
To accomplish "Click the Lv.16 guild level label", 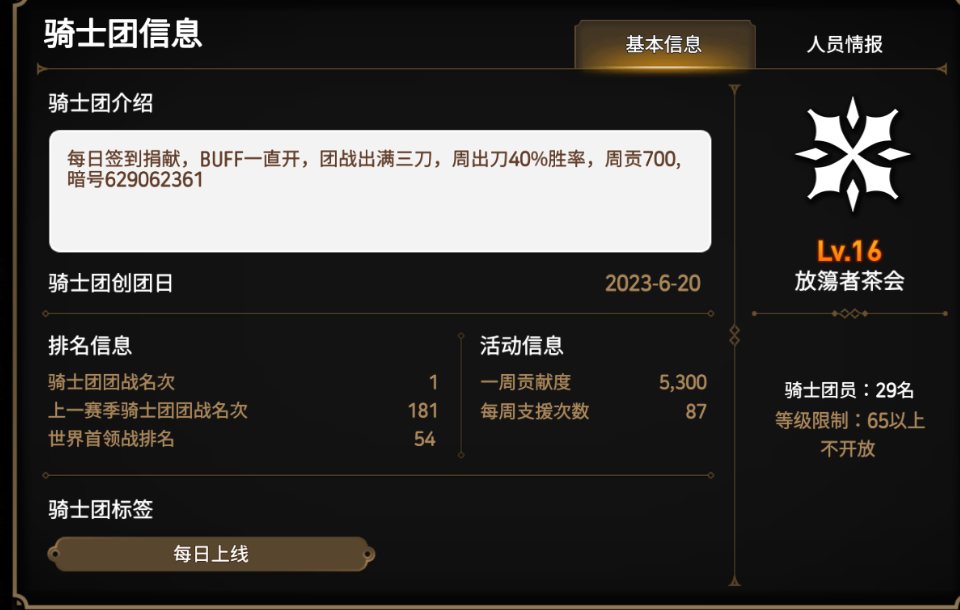I will tap(849, 251).
